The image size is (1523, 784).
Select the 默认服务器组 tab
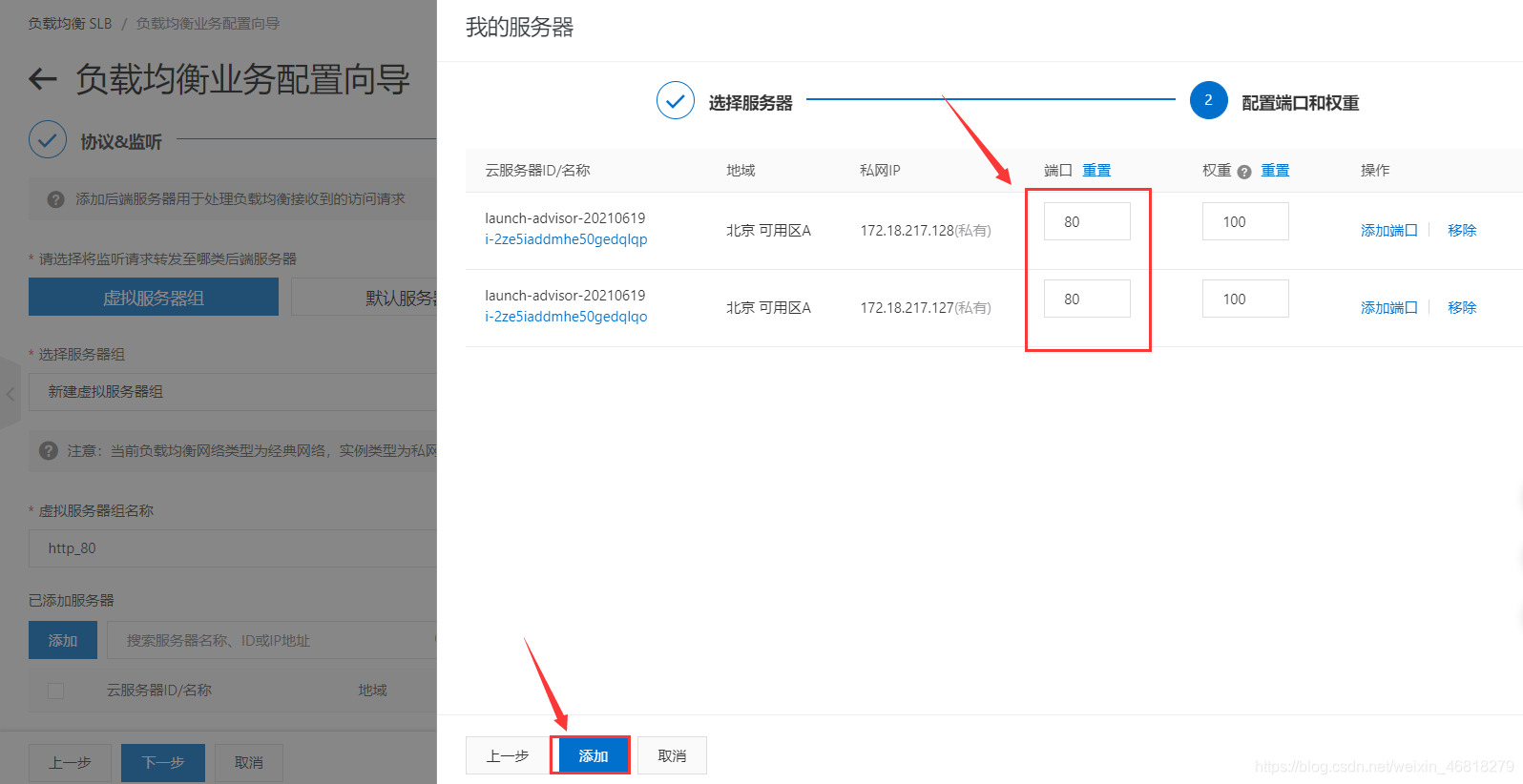(x=365, y=297)
